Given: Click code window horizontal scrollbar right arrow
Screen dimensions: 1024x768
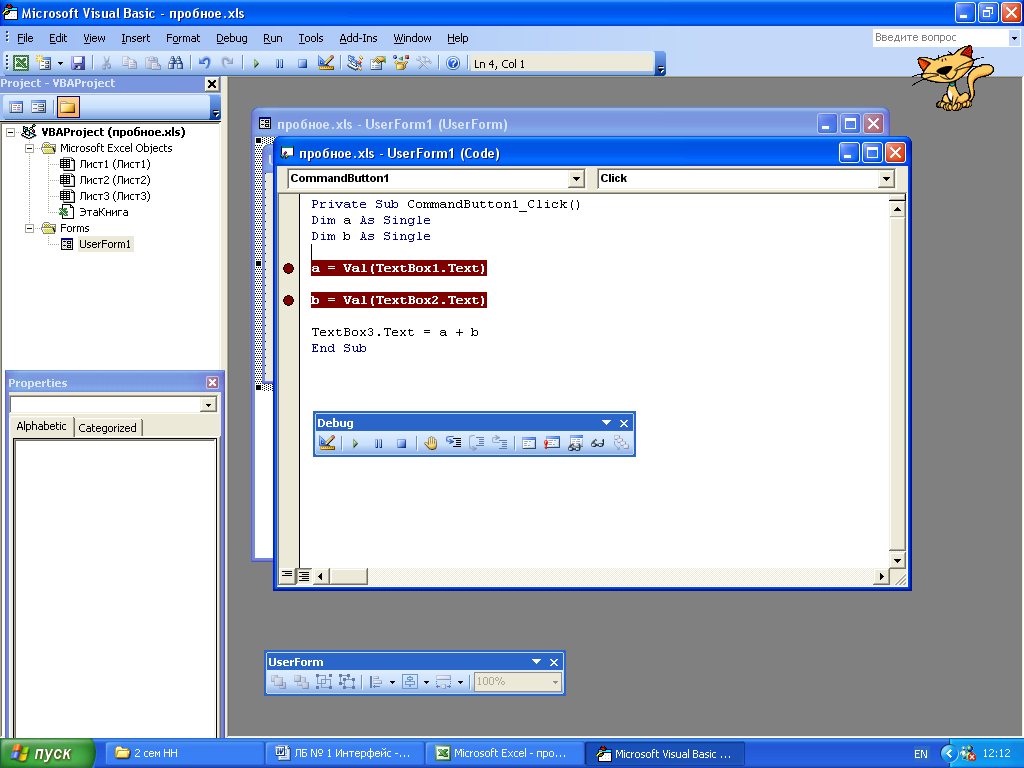Looking at the screenshot, I should click(881, 576).
